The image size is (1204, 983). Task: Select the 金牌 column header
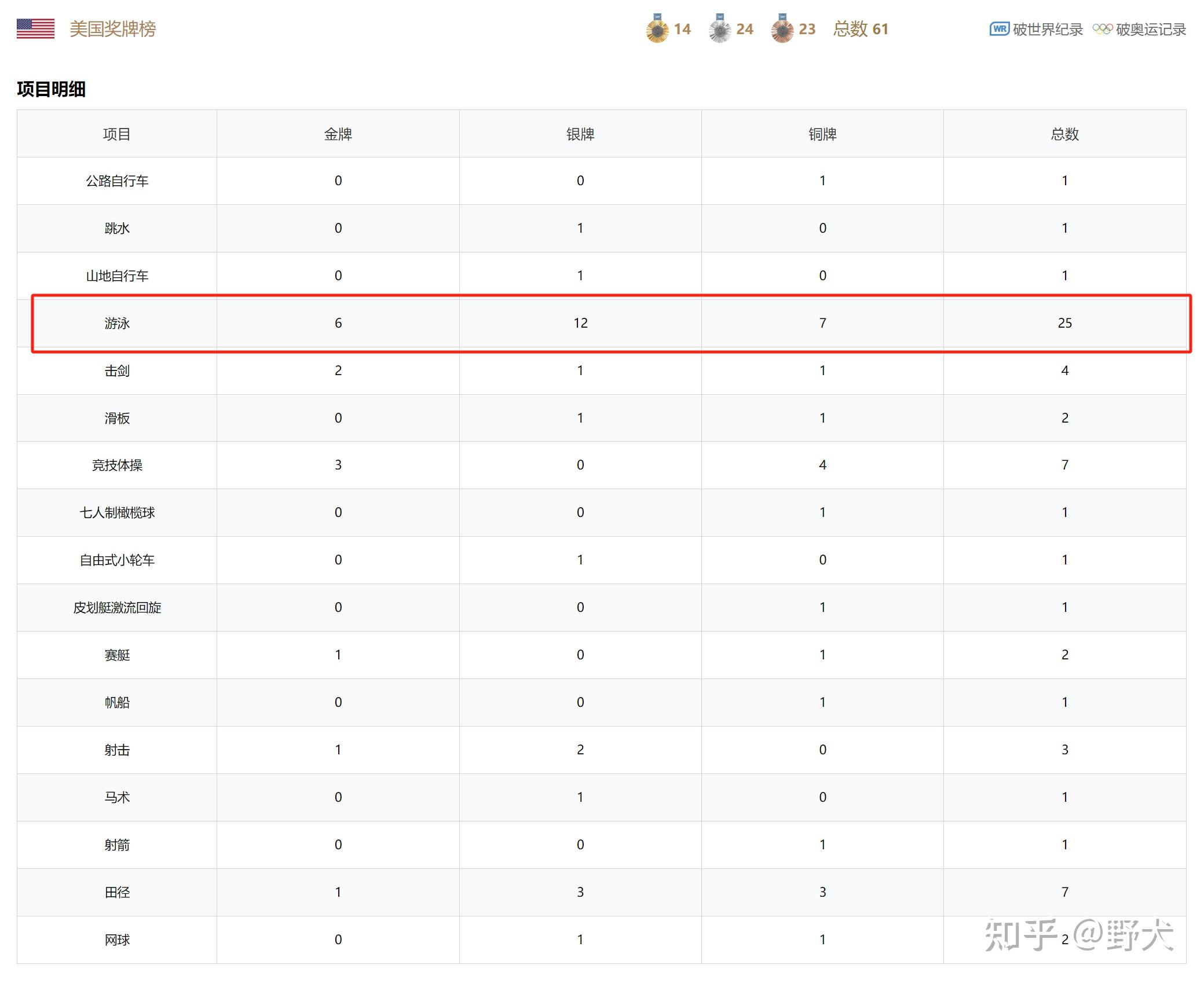338,134
